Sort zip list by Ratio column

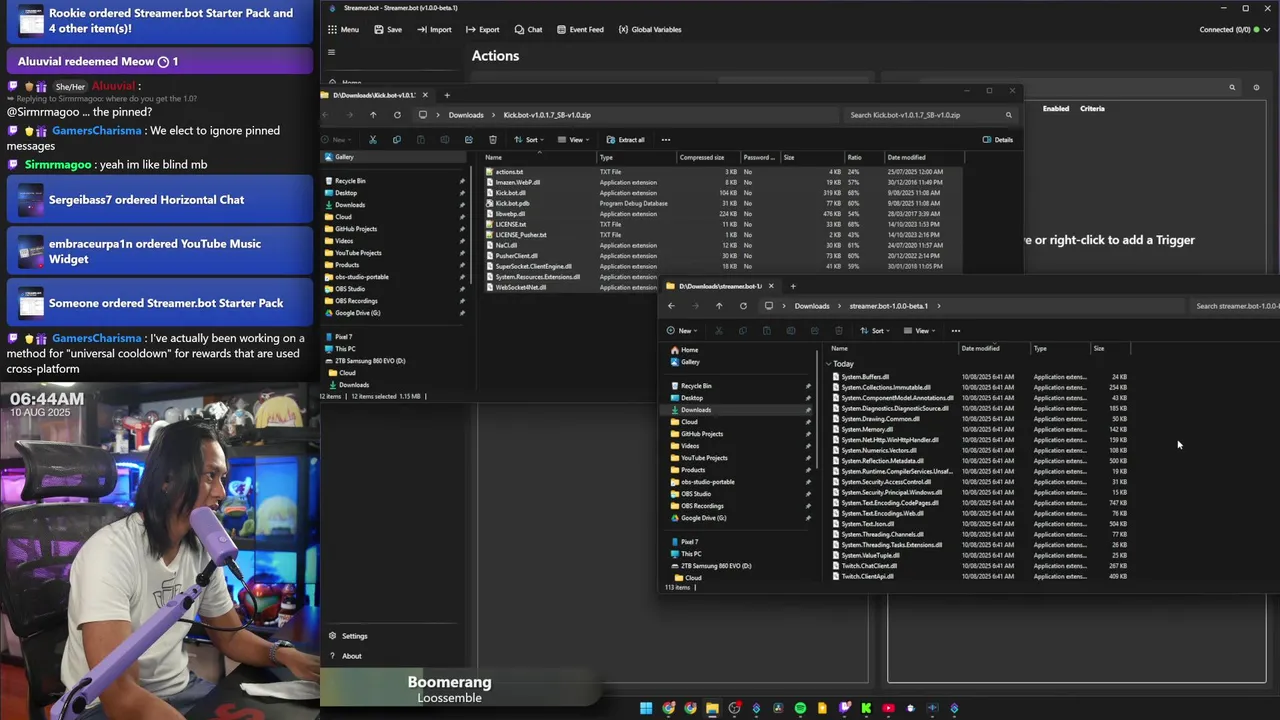coord(854,157)
